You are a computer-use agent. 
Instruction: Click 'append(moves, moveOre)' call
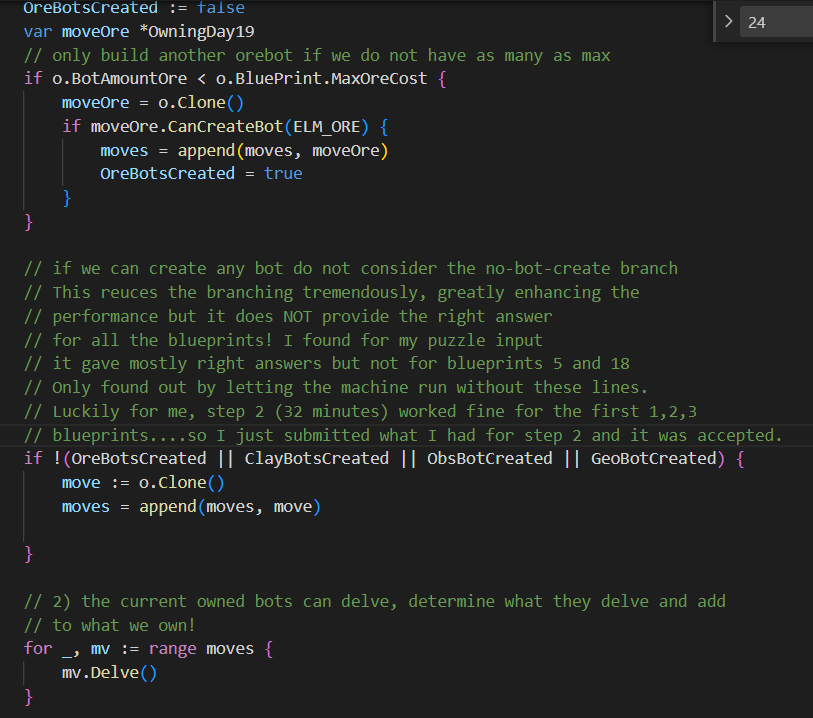pyautogui.click(x=283, y=150)
